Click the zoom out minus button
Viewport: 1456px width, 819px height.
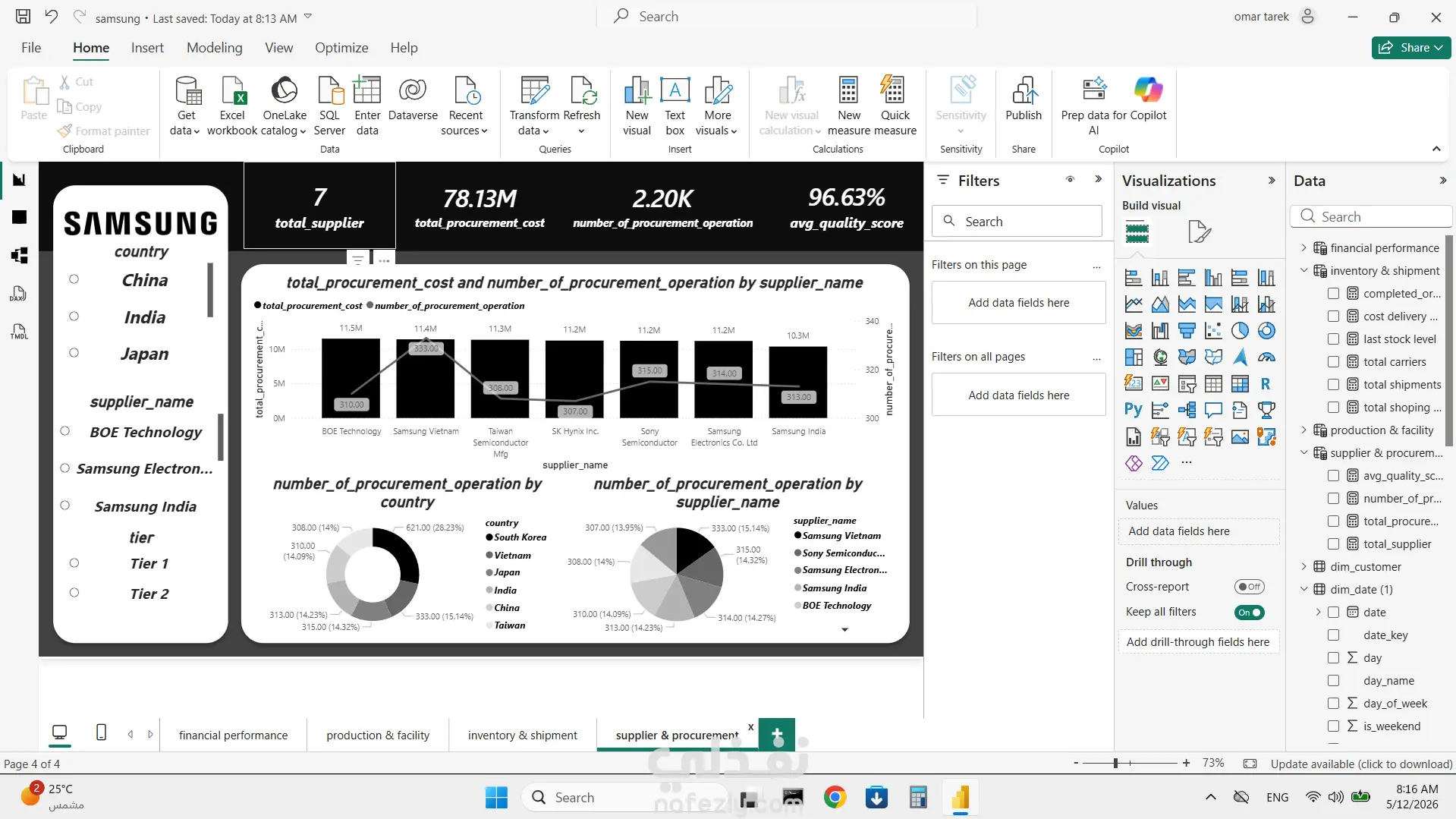pyautogui.click(x=1076, y=764)
